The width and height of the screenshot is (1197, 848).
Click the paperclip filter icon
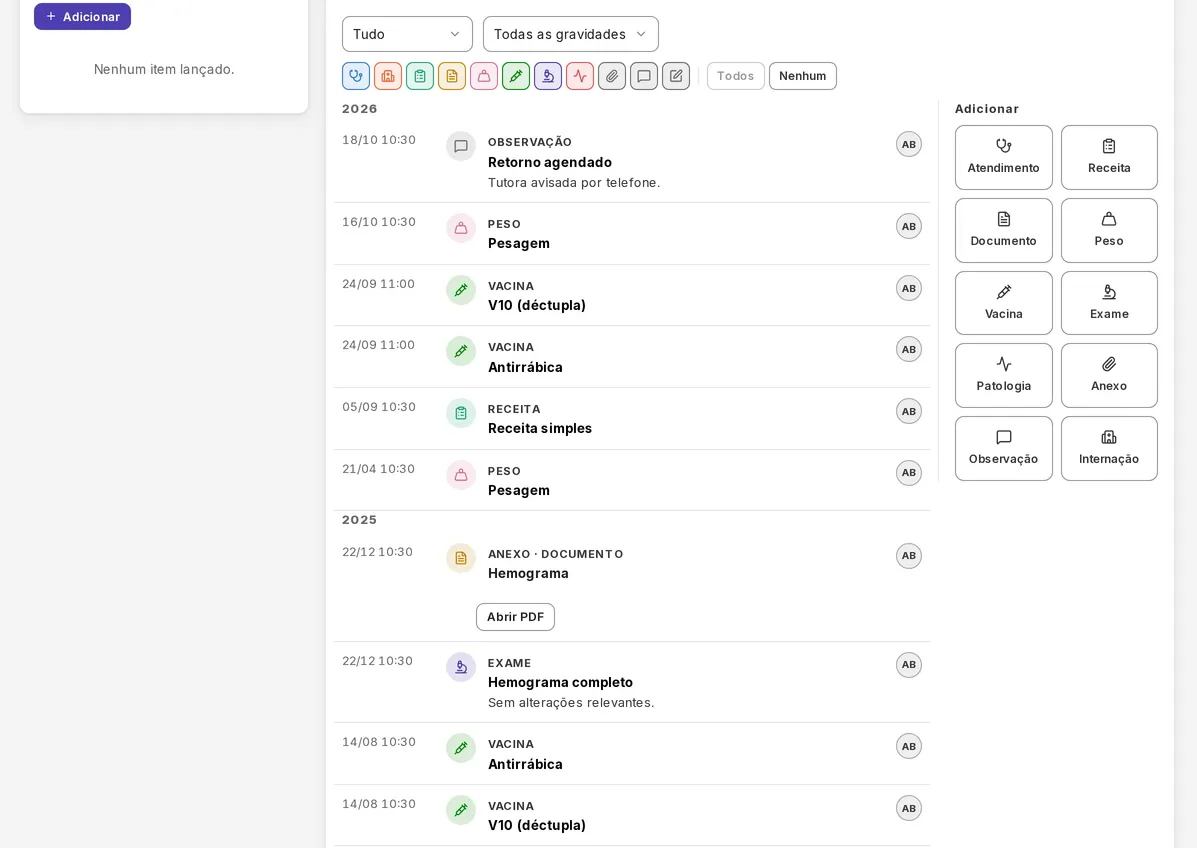(x=612, y=76)
